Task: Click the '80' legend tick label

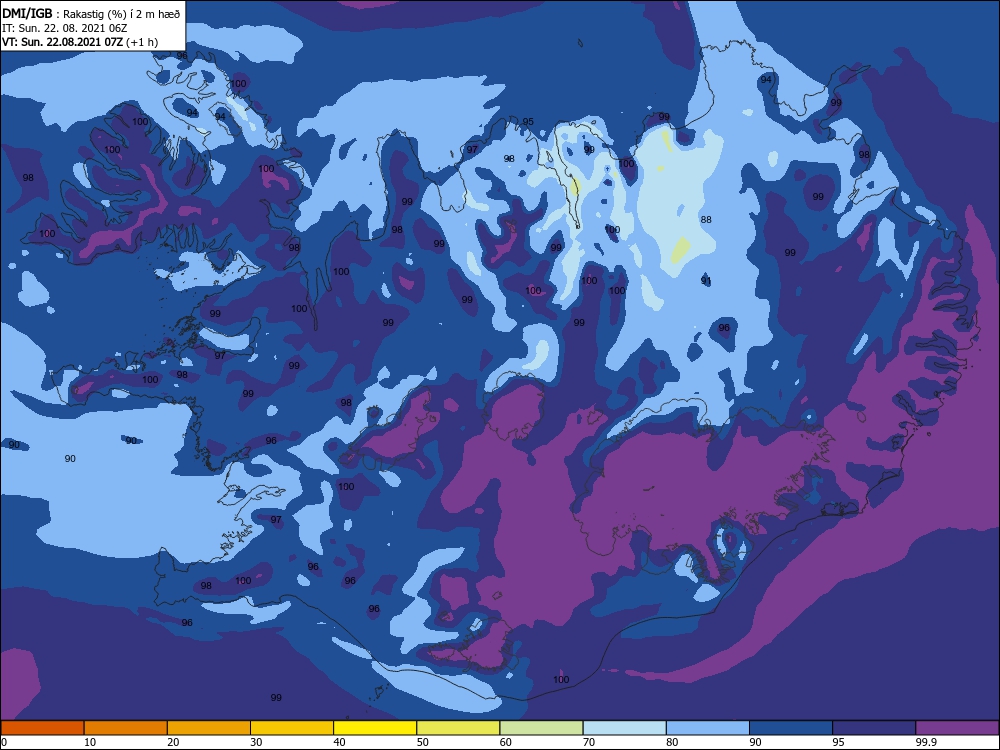Action: coord(672,742)
